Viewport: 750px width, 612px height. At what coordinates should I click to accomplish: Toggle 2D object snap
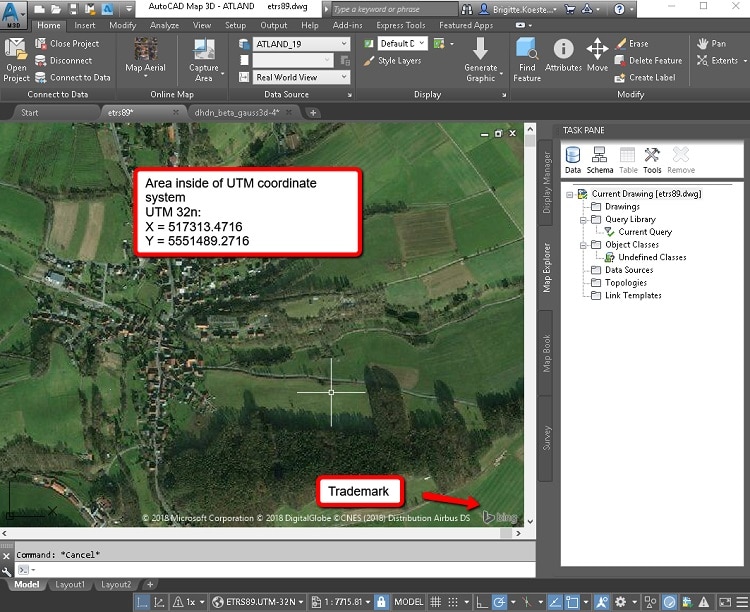tap(572, 601)
